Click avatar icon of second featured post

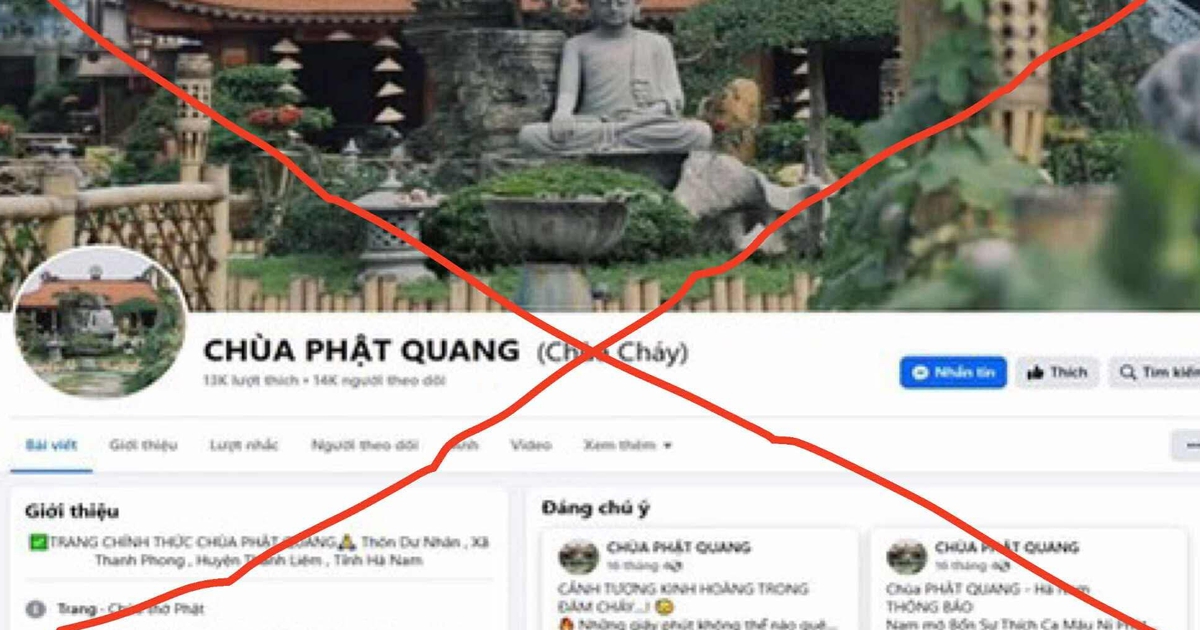click(906, 557)
